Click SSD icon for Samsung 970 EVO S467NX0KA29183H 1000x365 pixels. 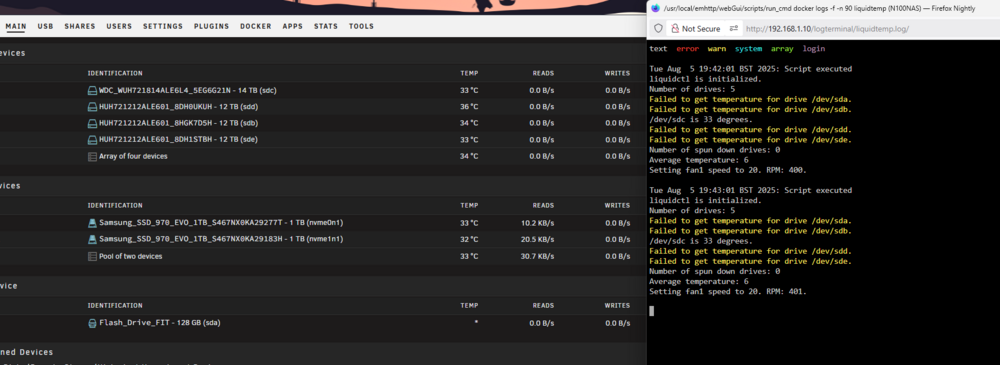pyautogui.click(x=92, y=239)
